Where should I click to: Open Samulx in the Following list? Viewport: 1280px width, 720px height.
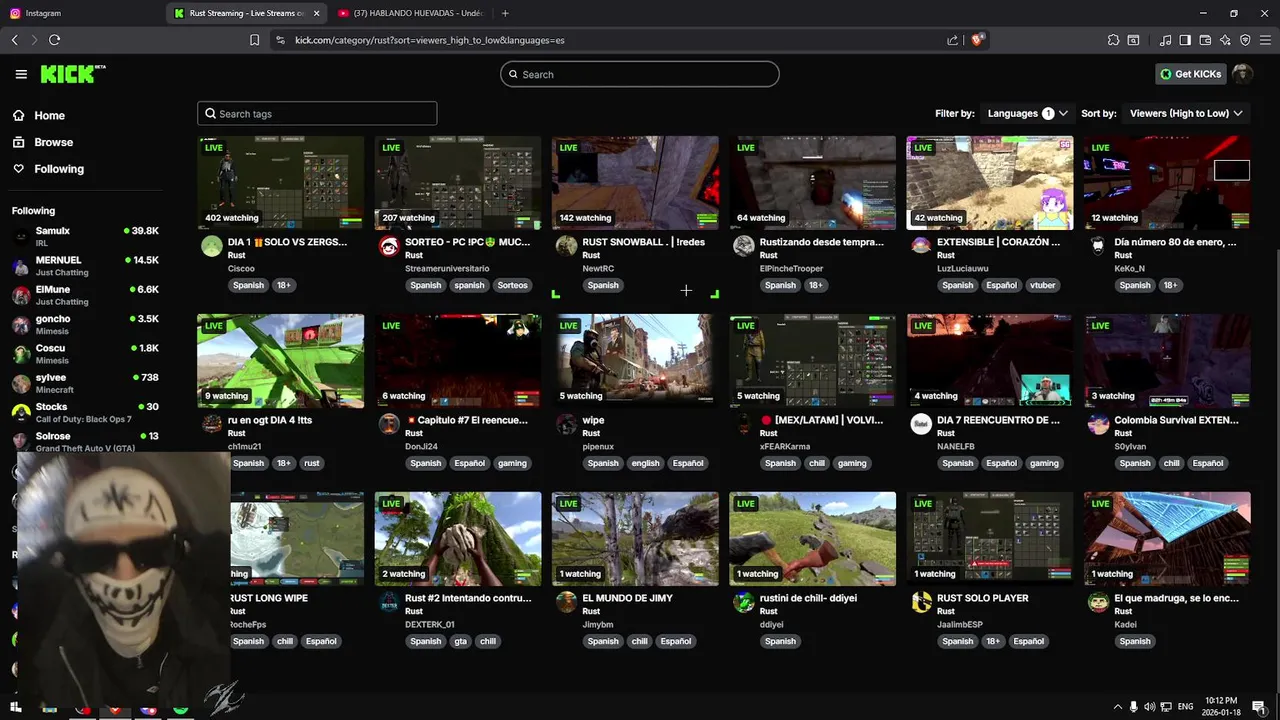point(85,236)
